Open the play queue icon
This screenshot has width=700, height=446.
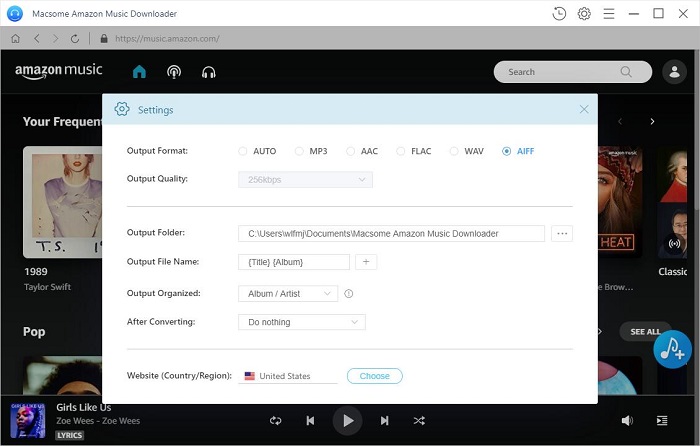coord(662,421)
